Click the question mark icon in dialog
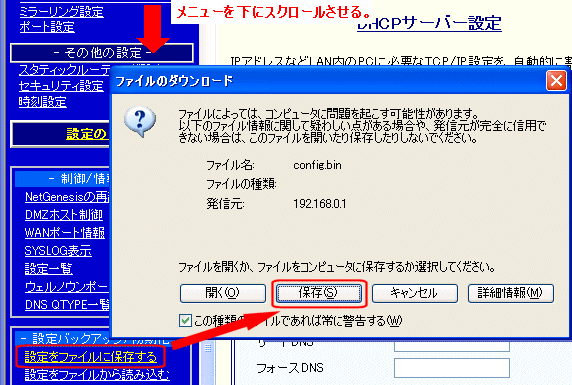Image resolution: width=572 pixels, height=385 pixels. 140,122
